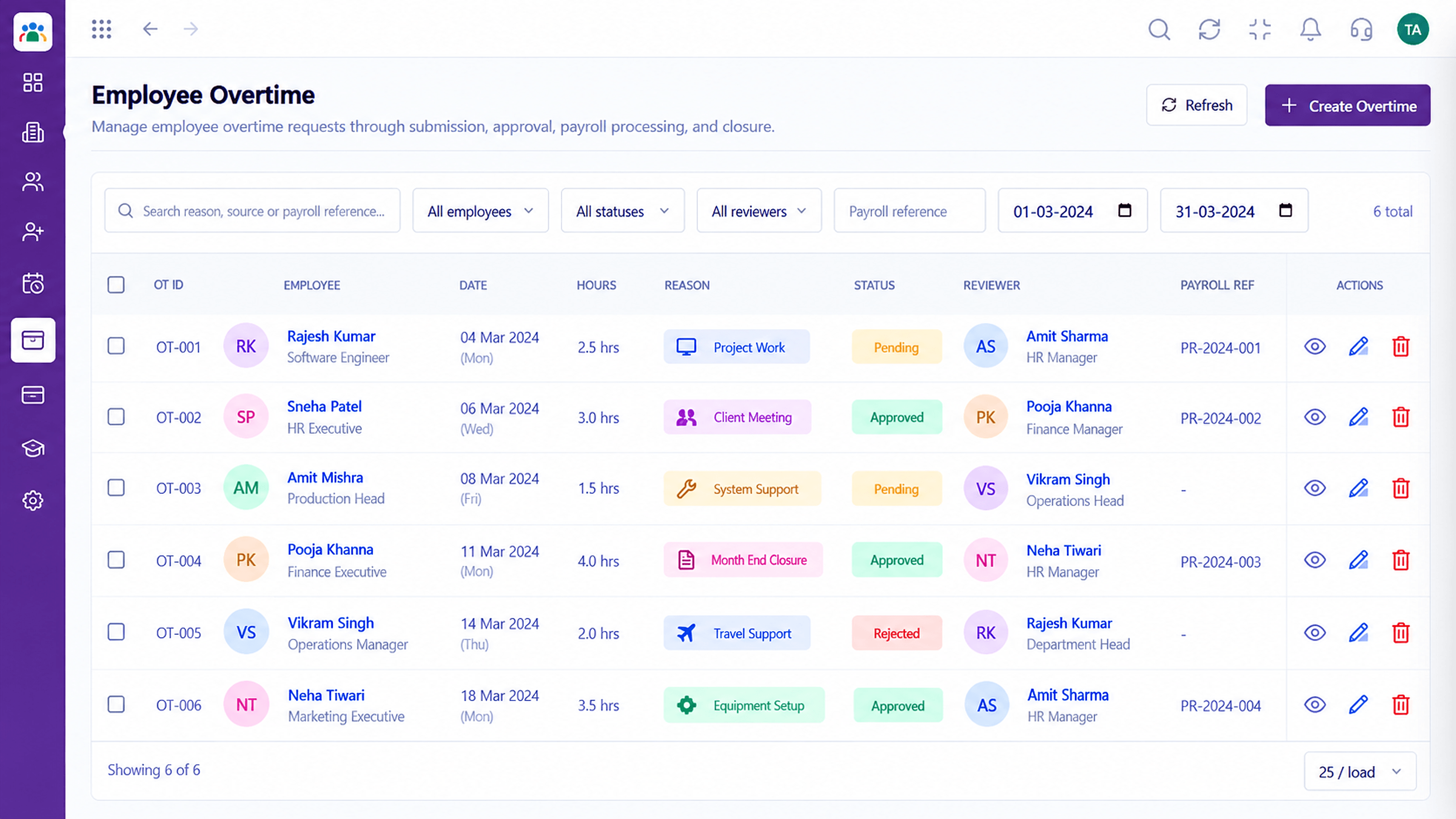Check the OT-005 row checkbox
This screenshot has height=819, width=1456.
click(x=116, y=631)
